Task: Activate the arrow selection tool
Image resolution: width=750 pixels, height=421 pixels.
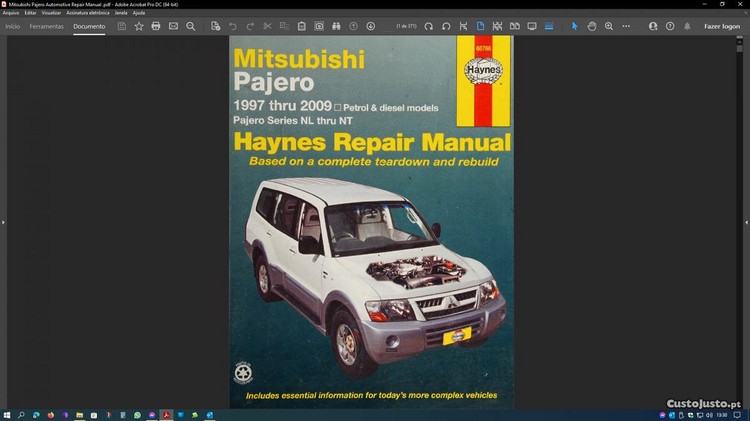Action: (575, 26)
